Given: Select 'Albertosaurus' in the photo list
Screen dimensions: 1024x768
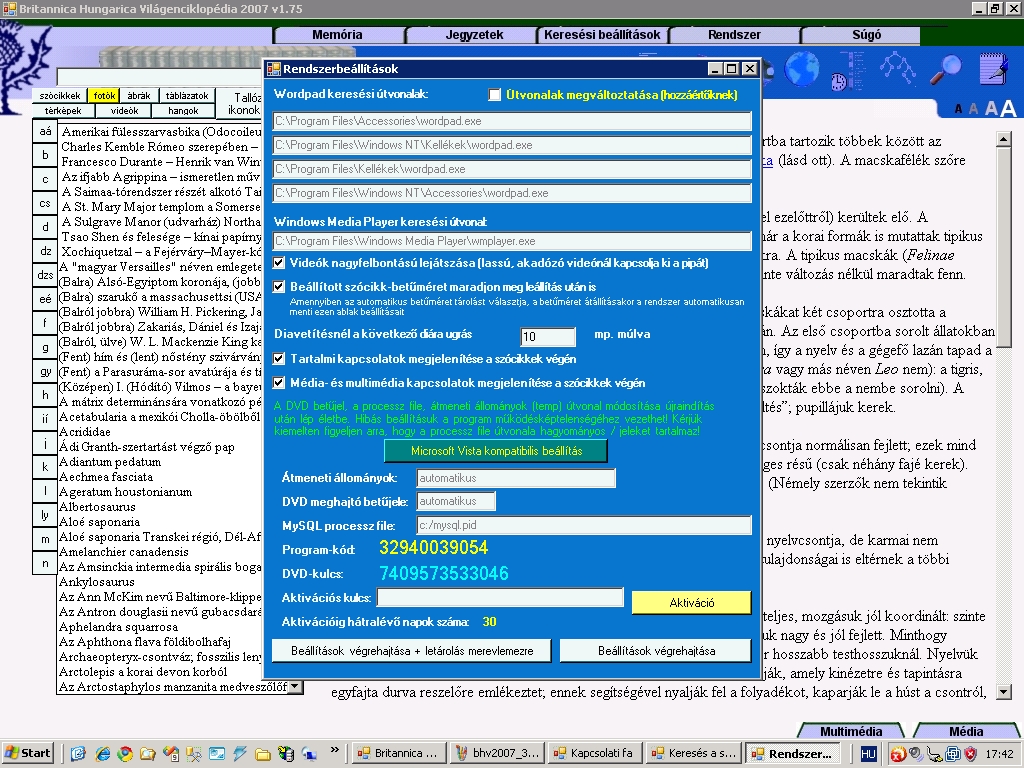Looking at the screenshot, I should click(x=97, y=507).
